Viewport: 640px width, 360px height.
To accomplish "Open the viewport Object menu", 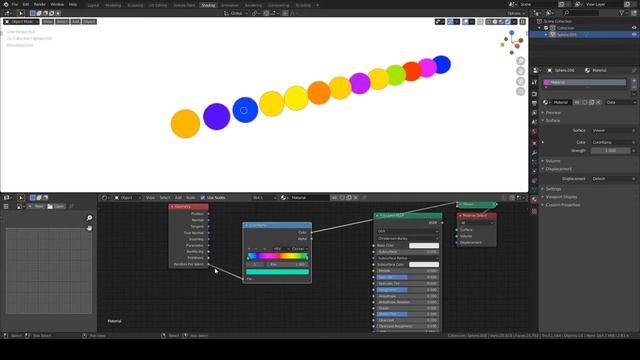I will pyautogui.click(x=89, y=22).
